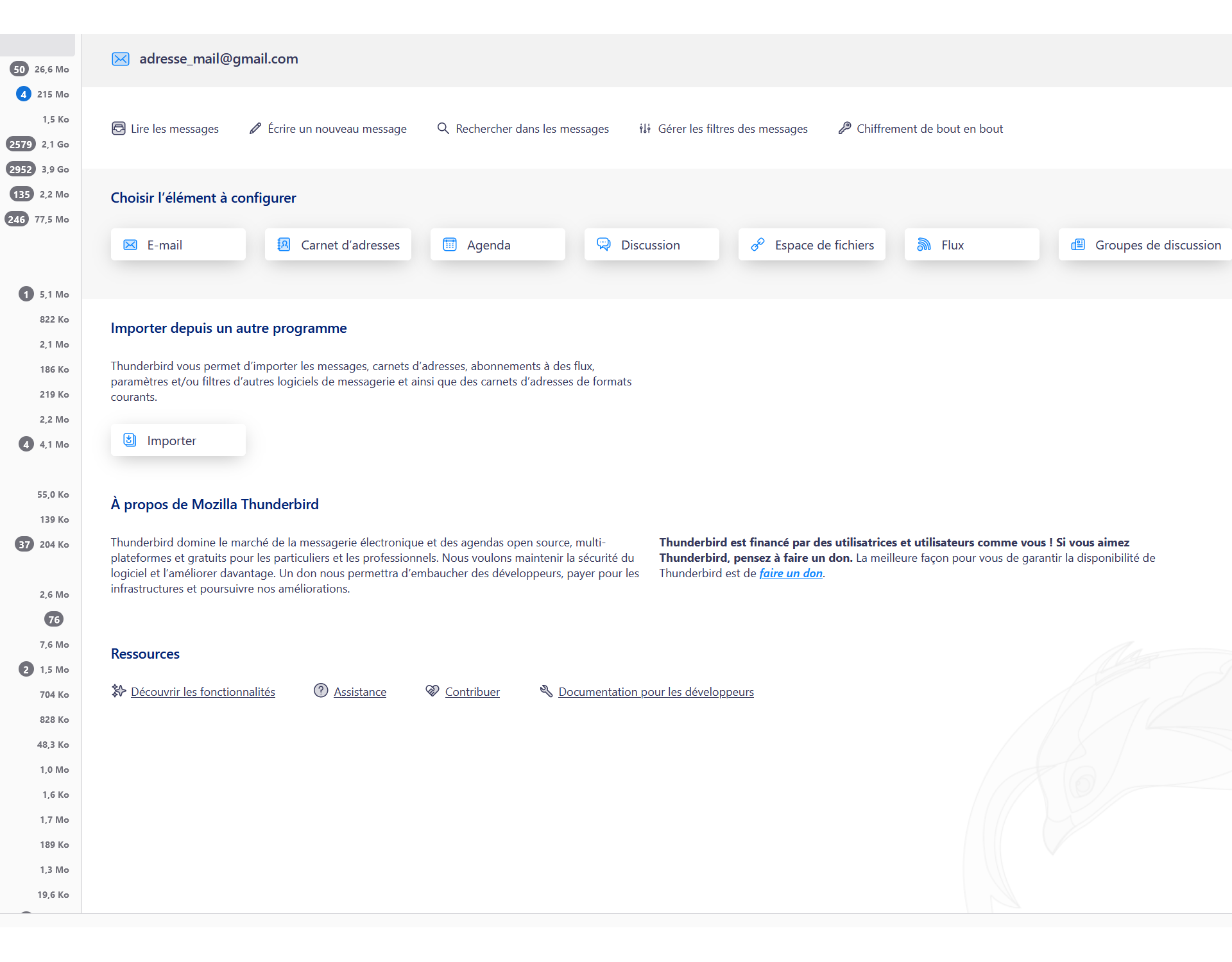Click the wrench icon for developer documentation
The height and width of the screenshot is (962, 1232).
(x=546, y=691)
